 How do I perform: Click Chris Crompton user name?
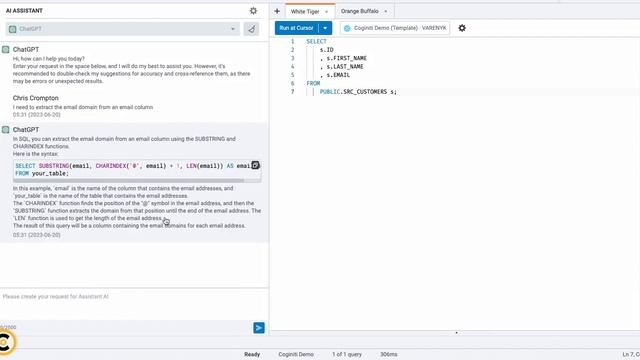point(36,98)
